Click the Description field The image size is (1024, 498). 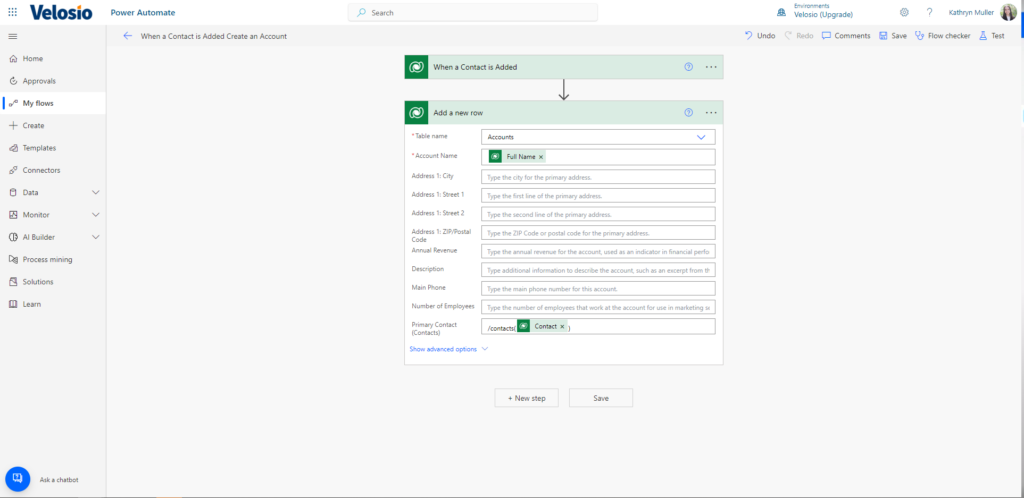pos(598,270)
